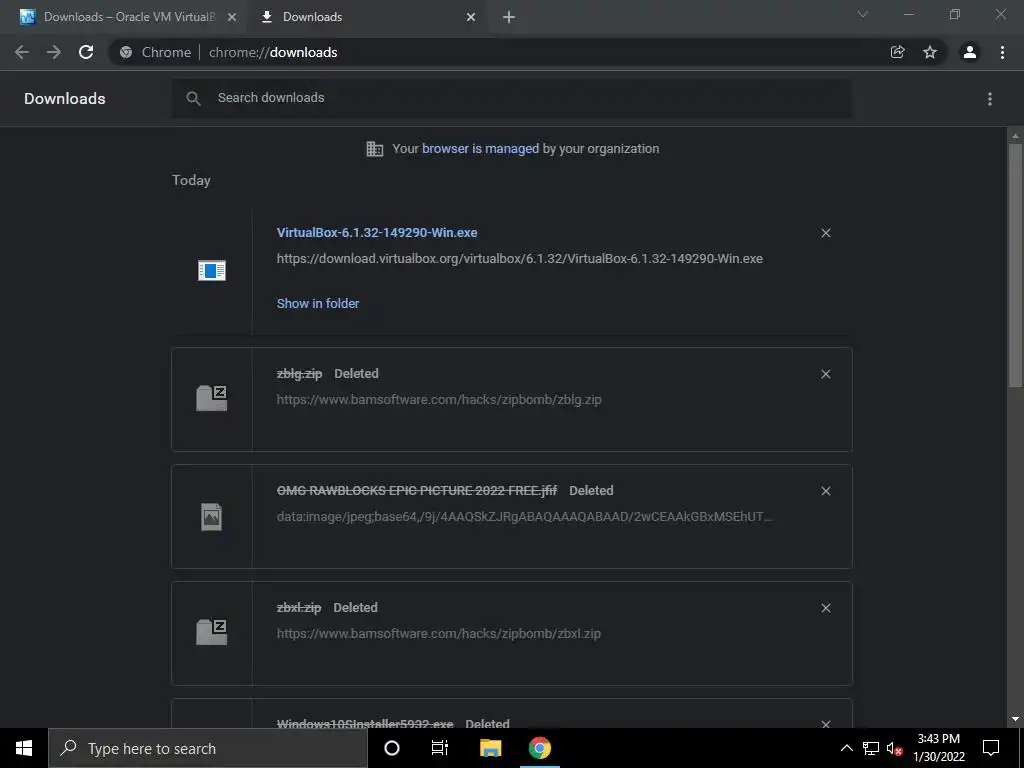Open the clock showing 3:43 PM
The height and width of the screenshot is (768, 1024).
938,748
